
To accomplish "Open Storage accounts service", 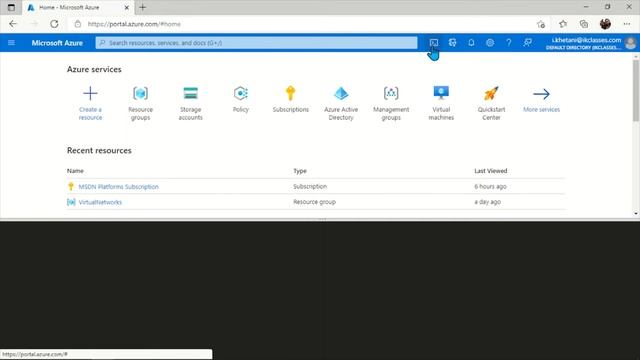I will [191, 103].
